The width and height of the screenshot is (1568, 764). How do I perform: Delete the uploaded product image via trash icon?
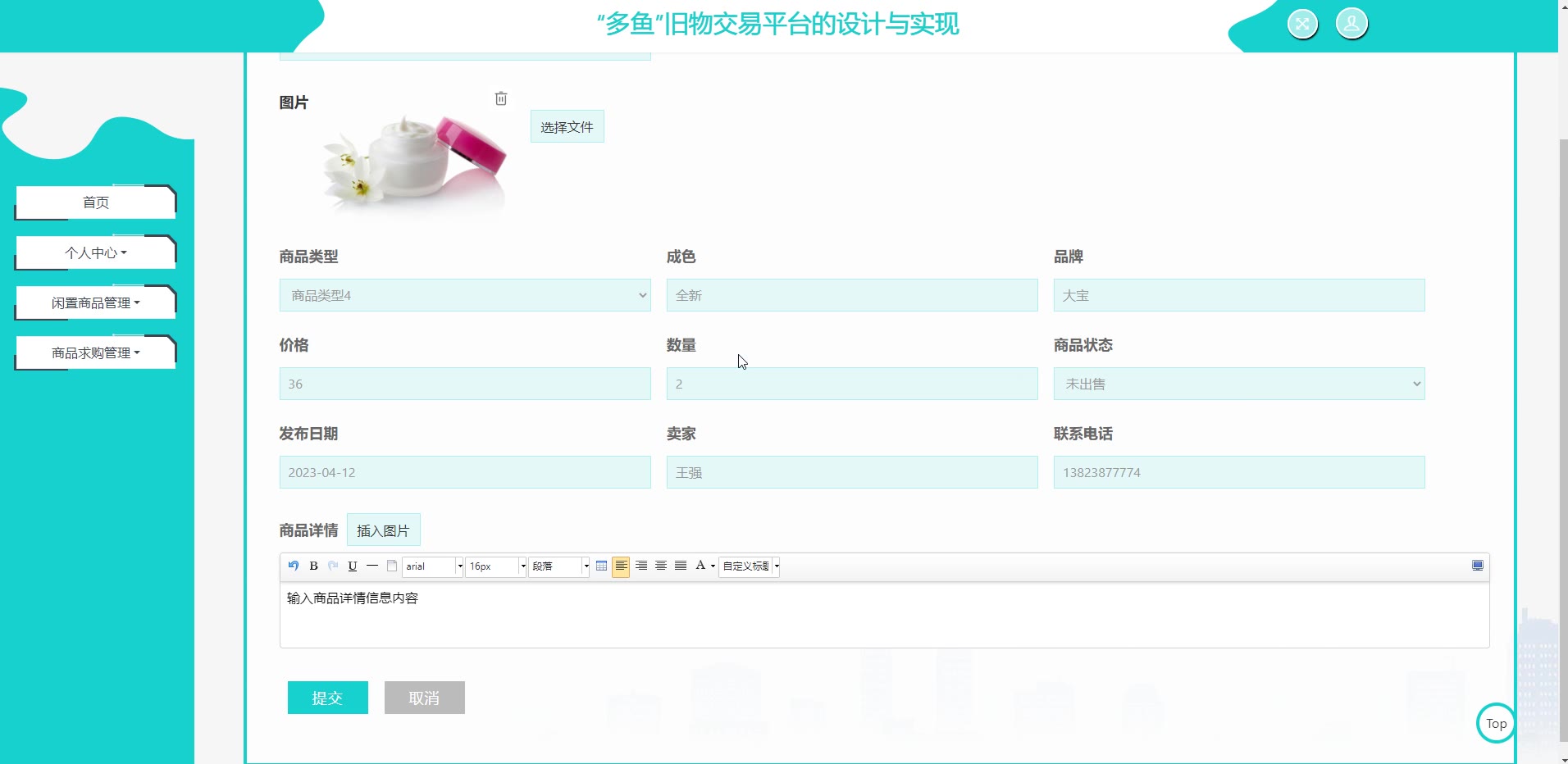coord(501,99)
